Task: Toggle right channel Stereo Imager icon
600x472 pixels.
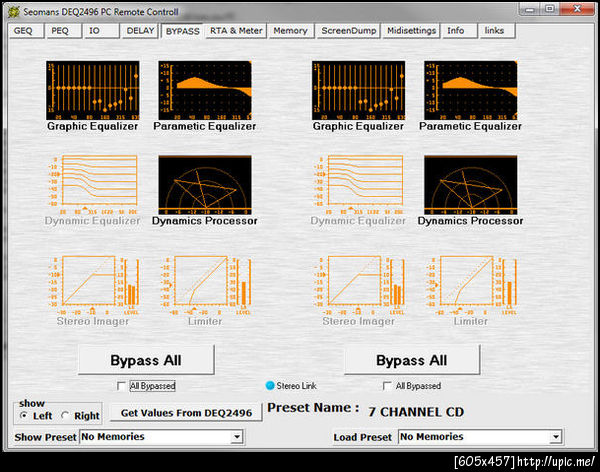Action: [x=359, y=285]
